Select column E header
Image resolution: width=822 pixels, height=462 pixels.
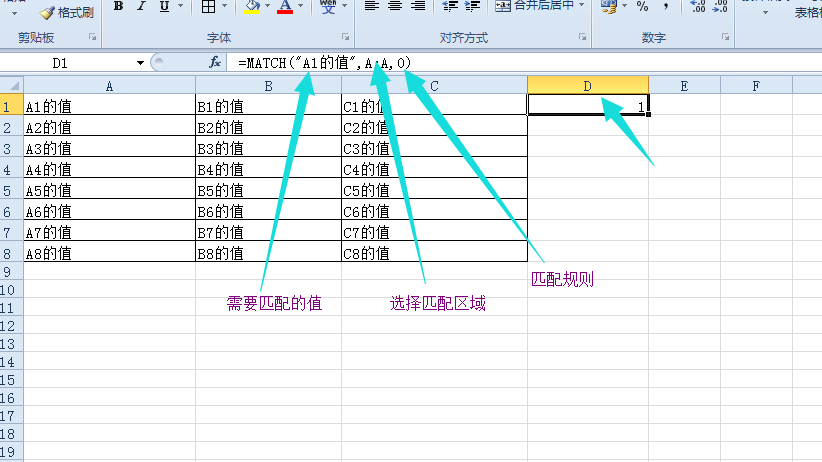(684, 85)
